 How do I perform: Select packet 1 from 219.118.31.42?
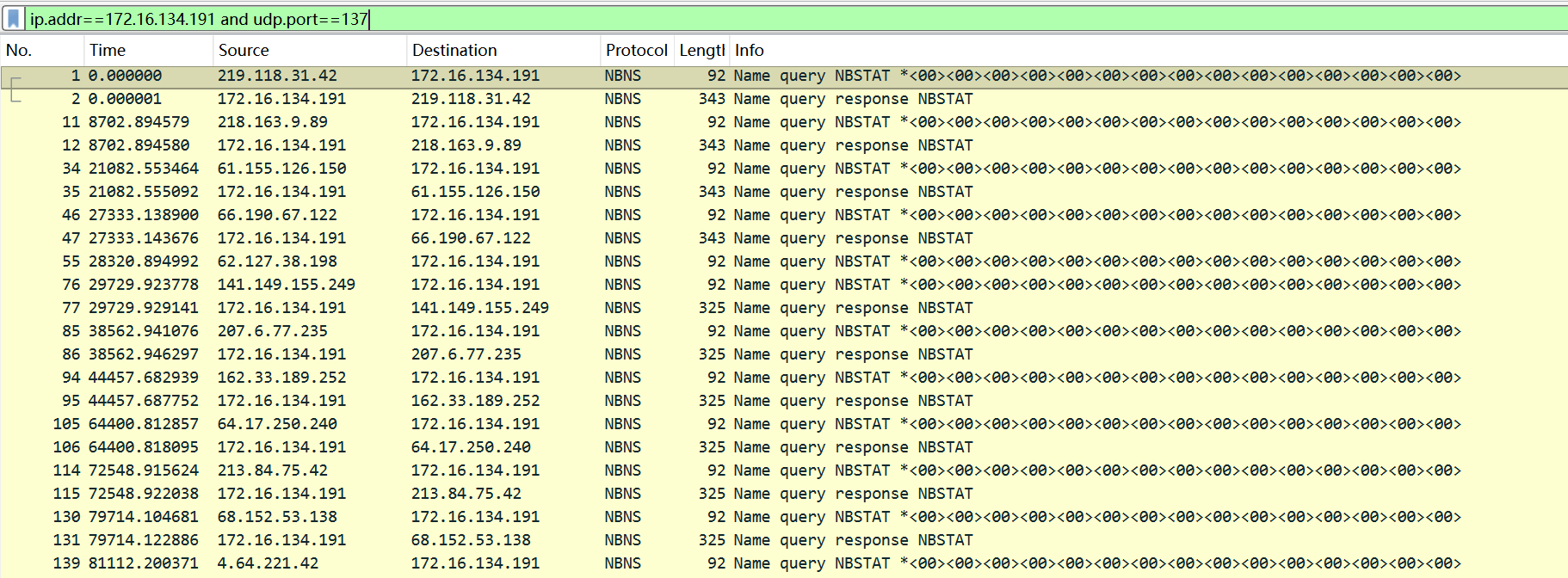click(784, 76)
